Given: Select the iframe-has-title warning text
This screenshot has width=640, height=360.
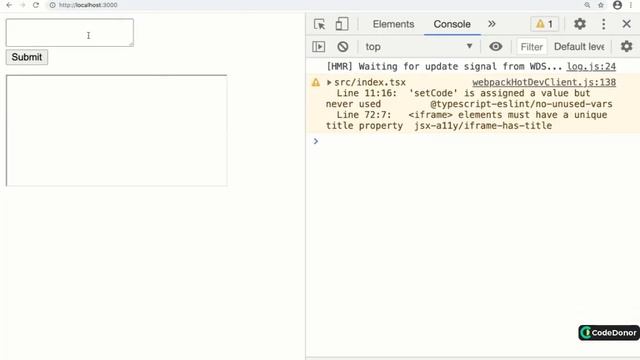Looking at the screenshot, I should point(466,120).
